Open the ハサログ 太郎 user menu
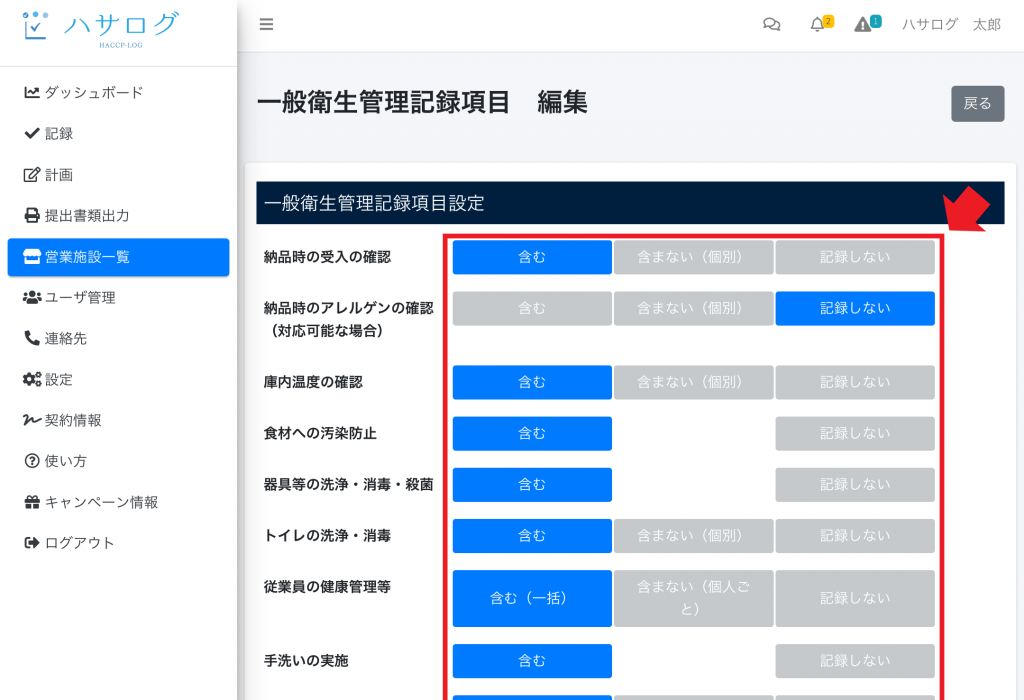1024x700 pixels. pyautogui.click(x=950, y=25)
